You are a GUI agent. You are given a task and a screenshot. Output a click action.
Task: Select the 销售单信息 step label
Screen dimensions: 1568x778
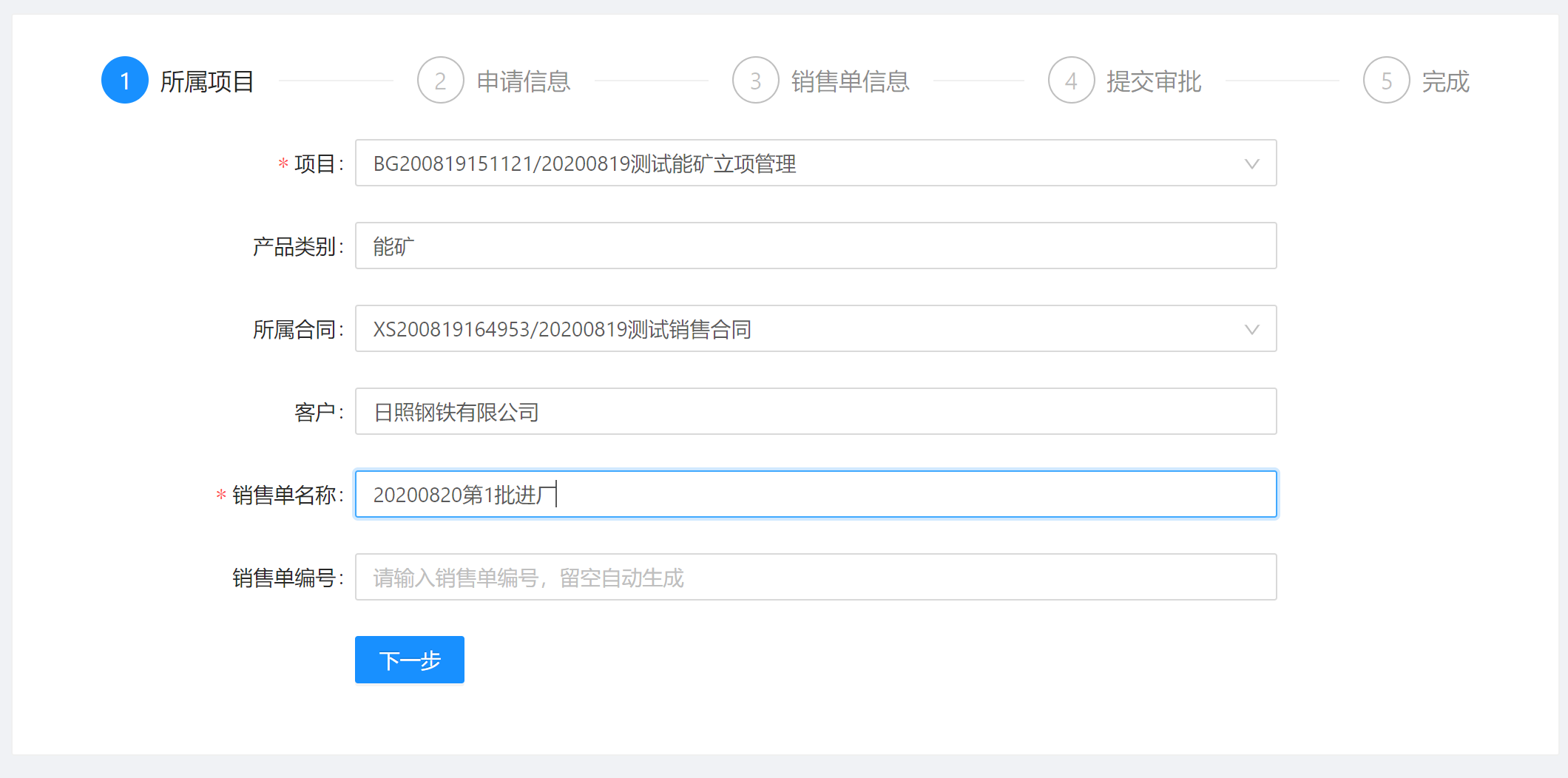point(851,81)
